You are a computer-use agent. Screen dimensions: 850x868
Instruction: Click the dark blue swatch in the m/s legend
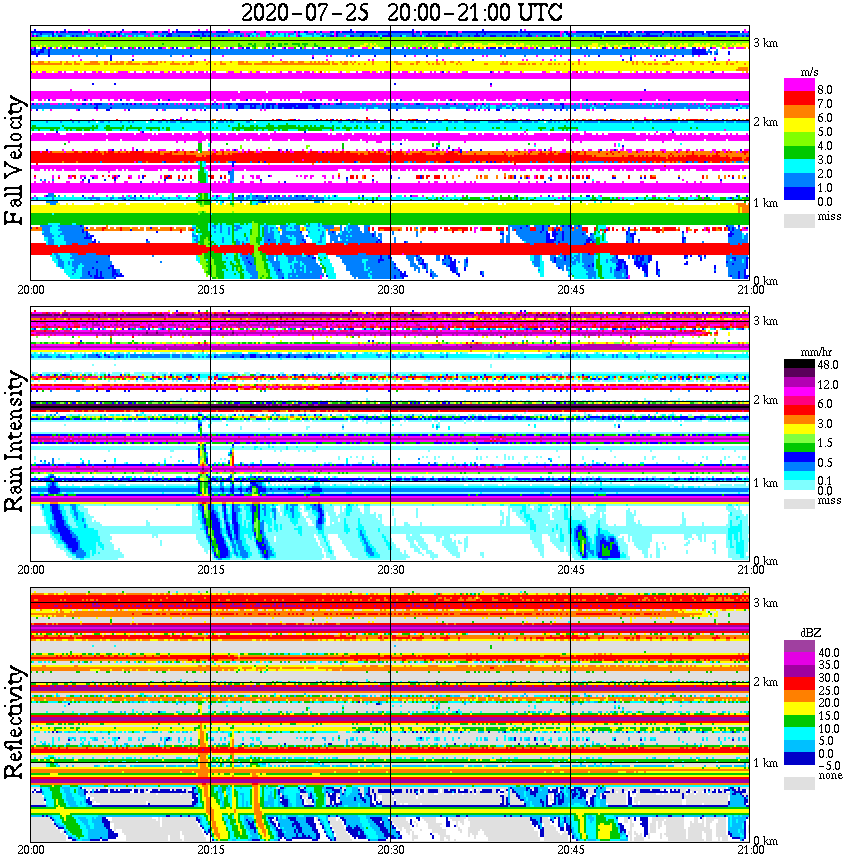[x=799, y=193]
